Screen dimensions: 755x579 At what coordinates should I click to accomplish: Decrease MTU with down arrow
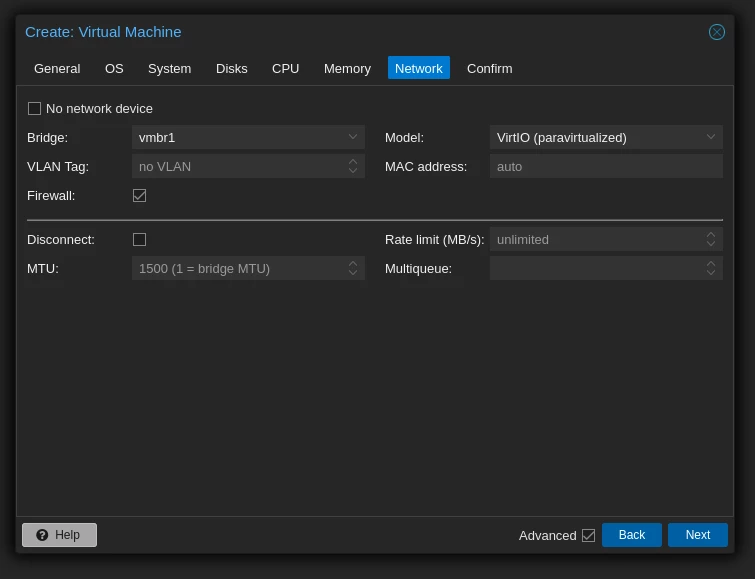[353, 273]
